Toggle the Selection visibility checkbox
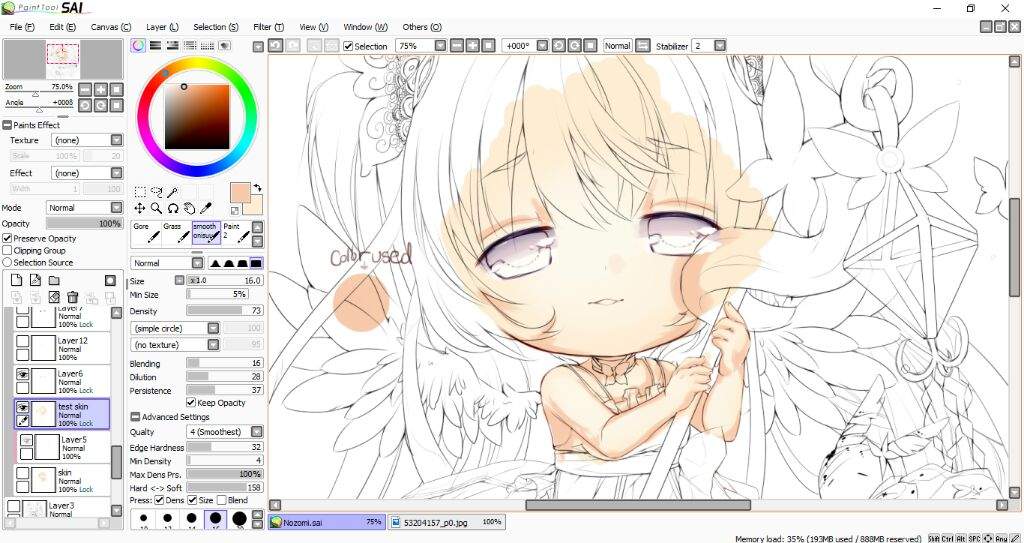 [x=348, y=46]
